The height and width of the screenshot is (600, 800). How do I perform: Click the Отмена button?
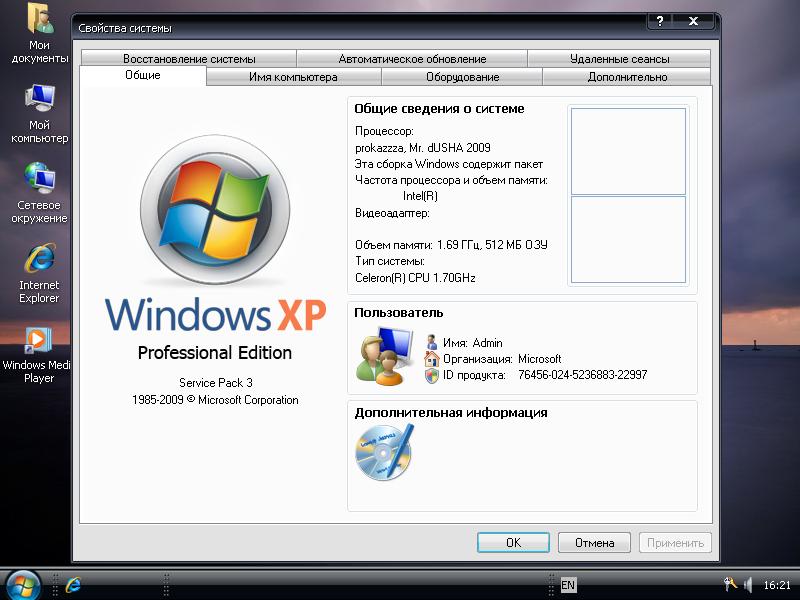pyautogui.click(x=594, y=542)
